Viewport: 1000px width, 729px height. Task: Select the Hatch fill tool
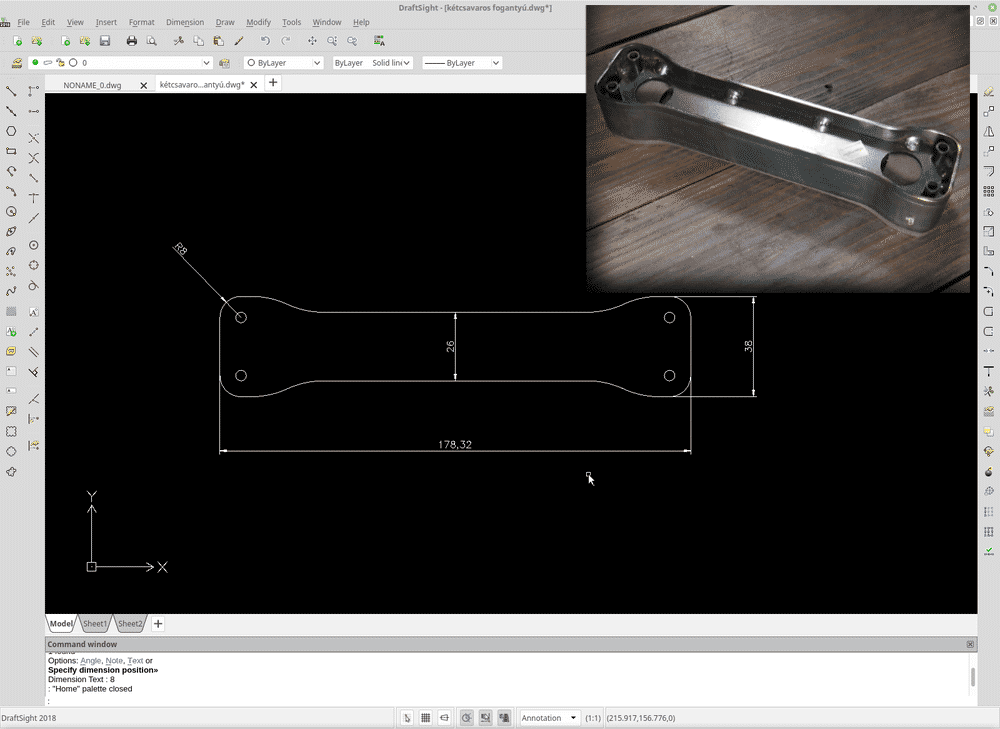point(11,312)
